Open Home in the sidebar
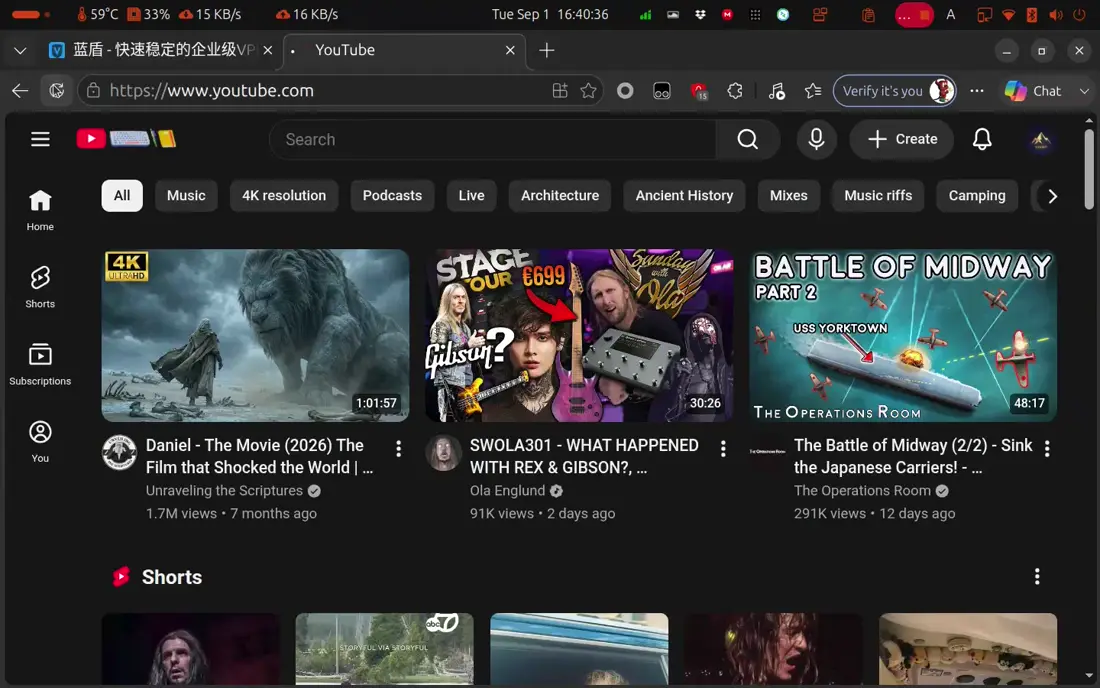The width and height of the screenshot is (1100, 688). tap(40, 210)
